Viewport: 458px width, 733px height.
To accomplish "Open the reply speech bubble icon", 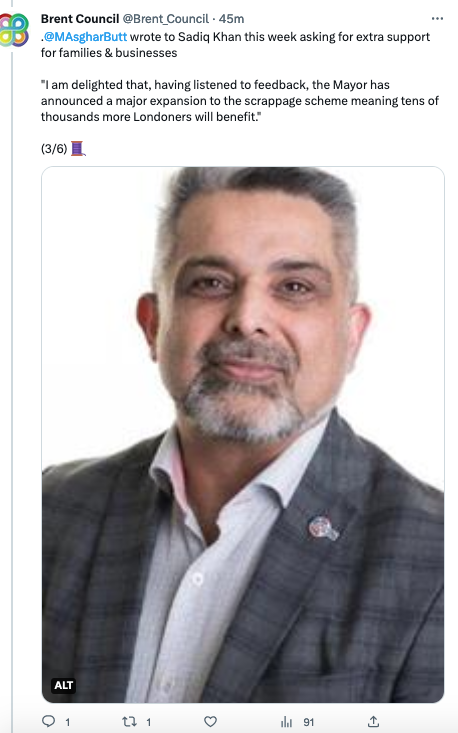I will click(x=49, y=721).
